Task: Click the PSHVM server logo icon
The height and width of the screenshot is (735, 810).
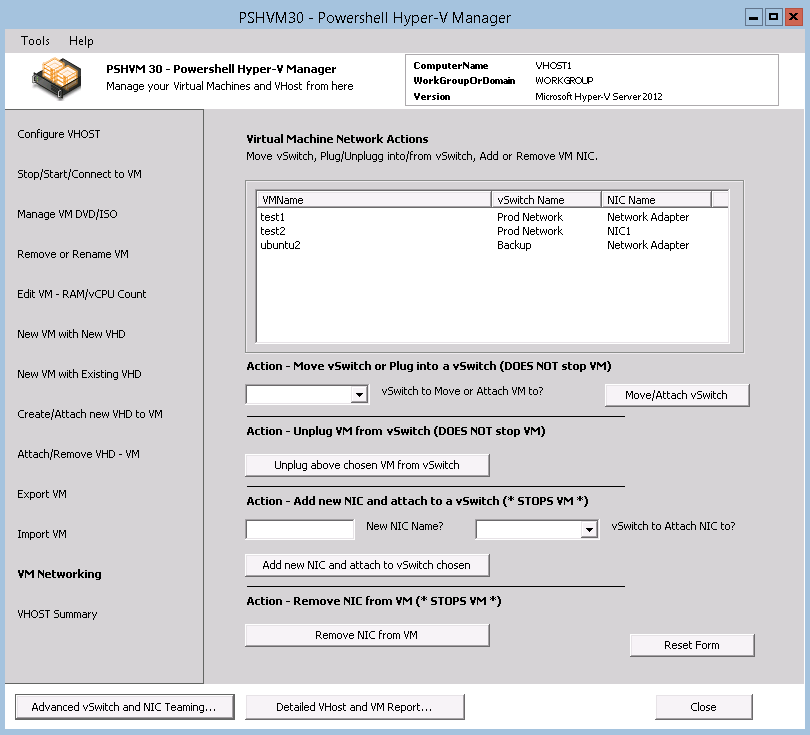Action: click(x=57, y=79)
